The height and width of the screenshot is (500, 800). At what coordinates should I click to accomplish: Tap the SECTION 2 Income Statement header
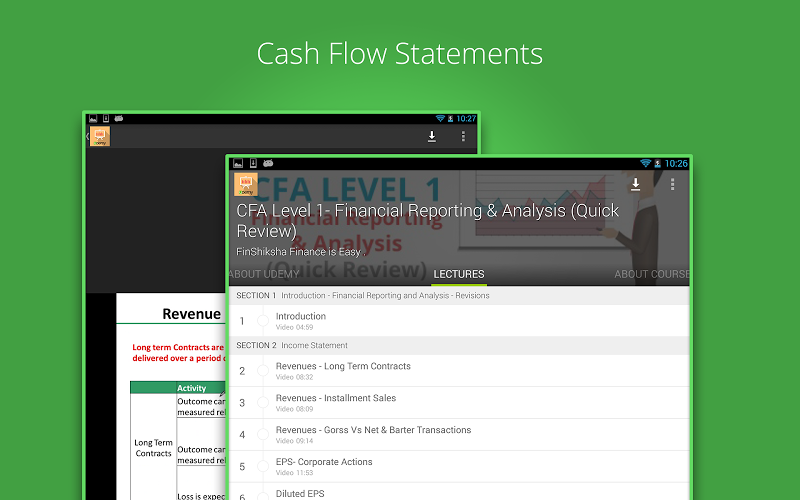[459, 345]
